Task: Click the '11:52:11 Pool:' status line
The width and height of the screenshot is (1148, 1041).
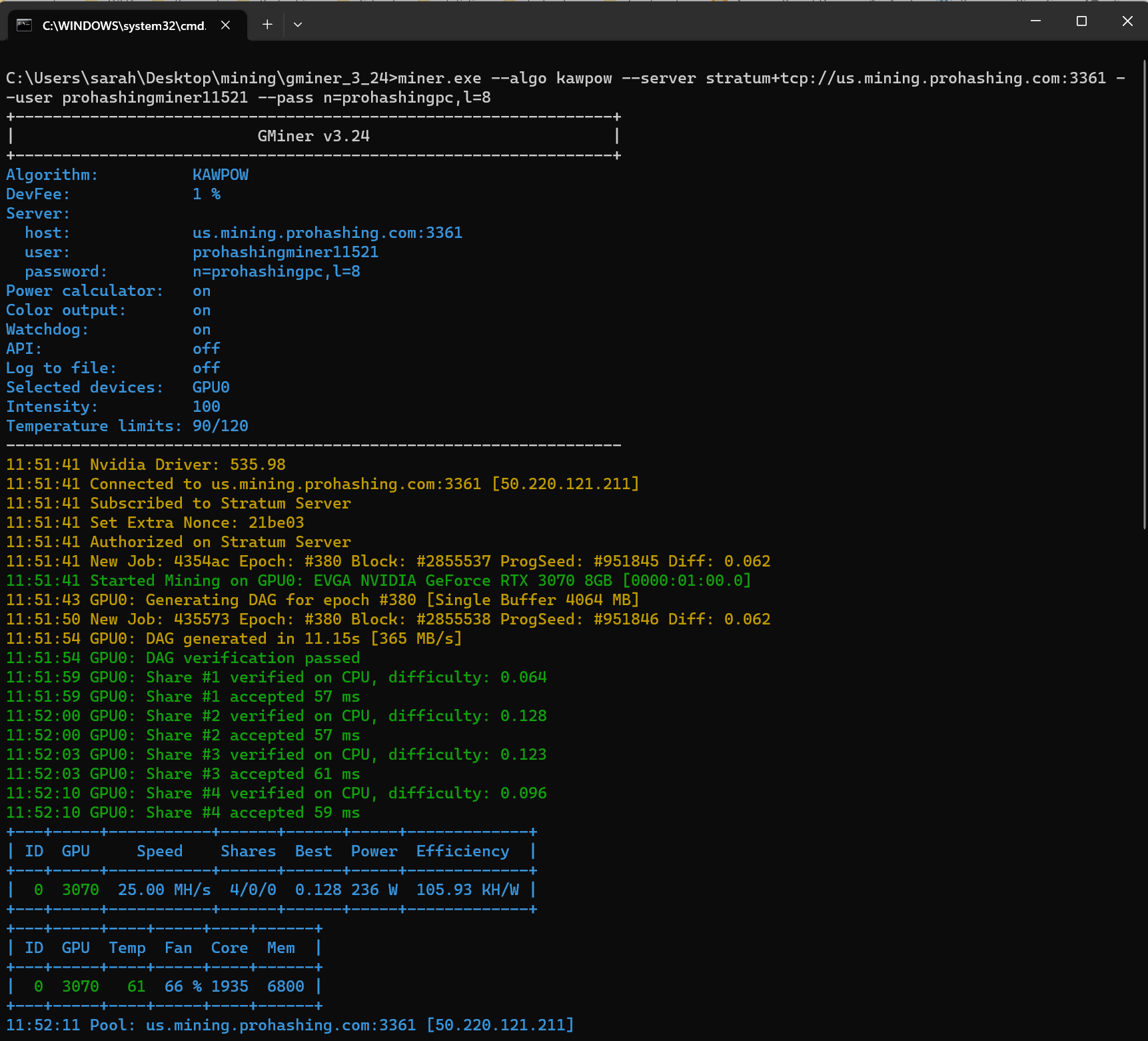Action: pos(290,1025)
